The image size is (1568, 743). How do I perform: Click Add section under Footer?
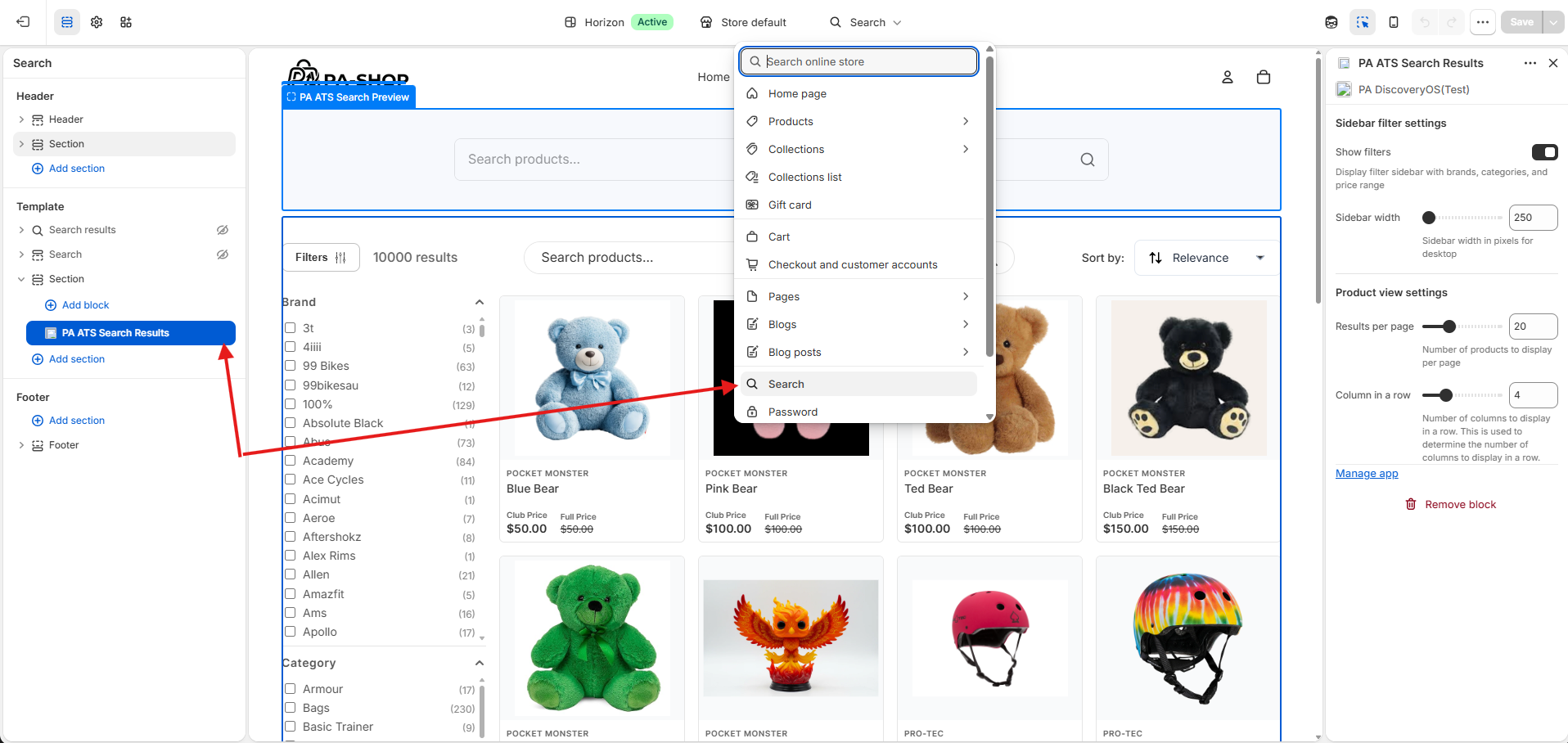pos(68,421)
